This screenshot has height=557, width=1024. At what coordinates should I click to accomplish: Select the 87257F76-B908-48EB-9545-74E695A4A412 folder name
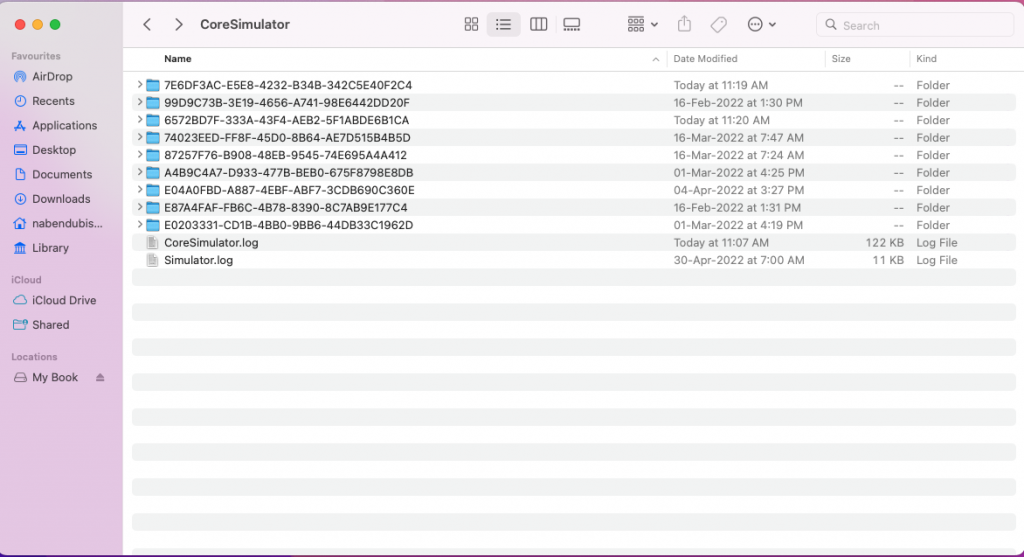pyautogui.click(x=285, y=155)
